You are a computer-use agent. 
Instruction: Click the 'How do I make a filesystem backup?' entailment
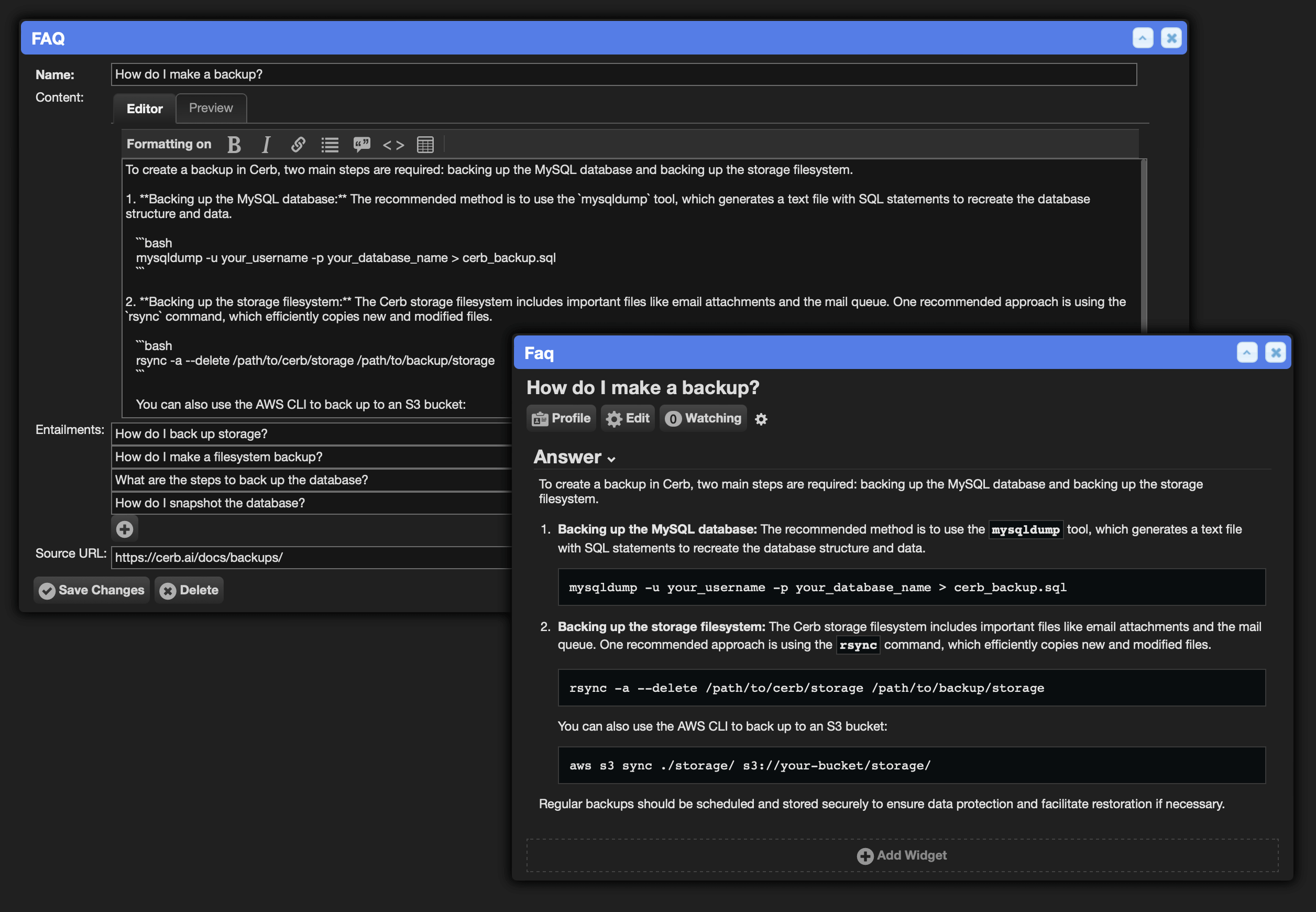pyautogui.click(x=311, y=457)
